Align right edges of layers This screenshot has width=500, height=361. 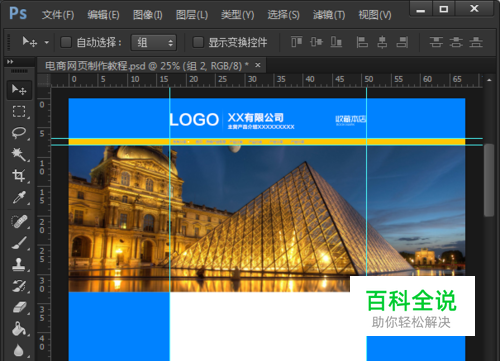pyautogui.click(x=402, y=42)
